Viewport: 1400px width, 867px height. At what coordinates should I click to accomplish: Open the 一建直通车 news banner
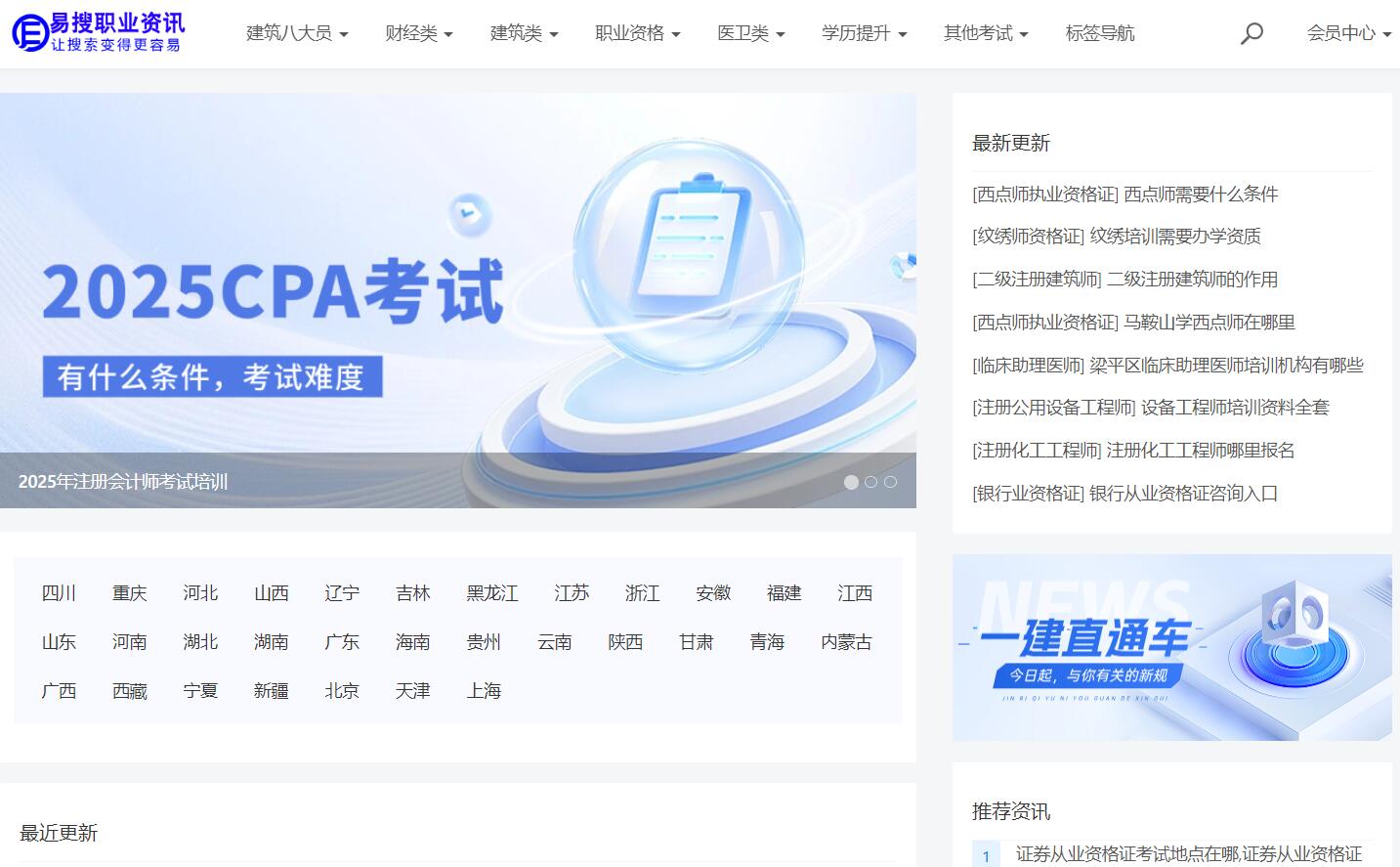pyautogui.click(x=1171, y=647)
